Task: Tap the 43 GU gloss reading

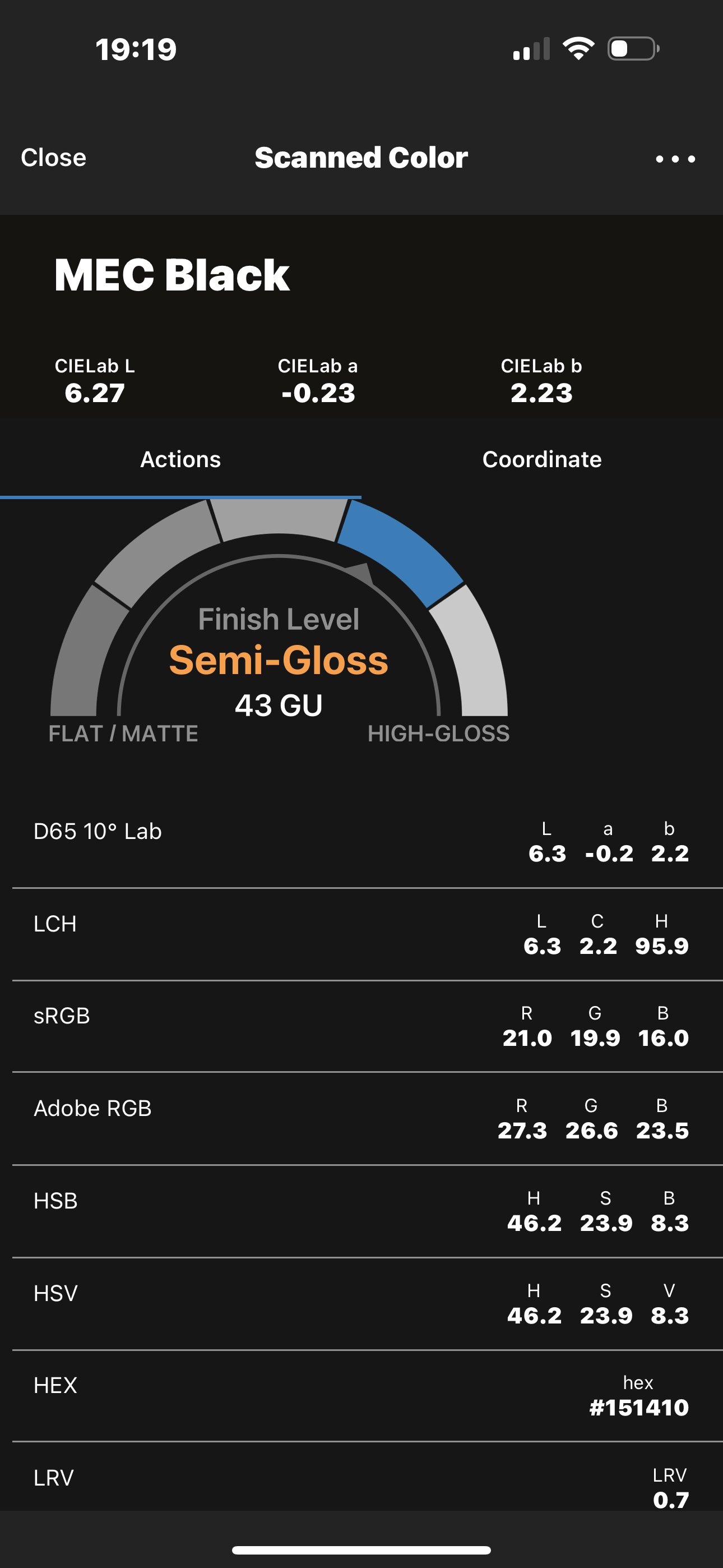Action: click(279, 705)
